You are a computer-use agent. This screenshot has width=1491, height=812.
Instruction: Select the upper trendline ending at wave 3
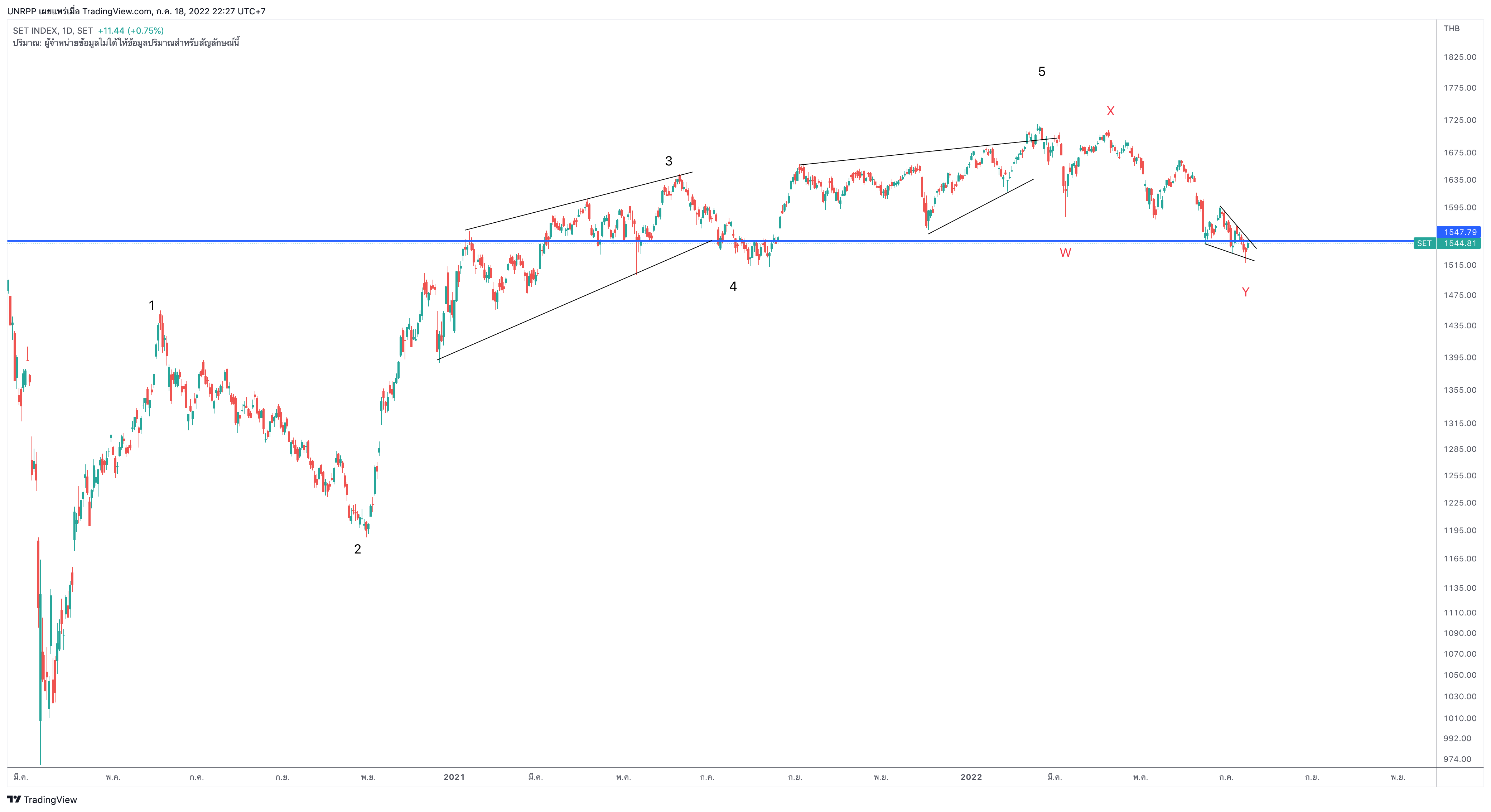579,202
